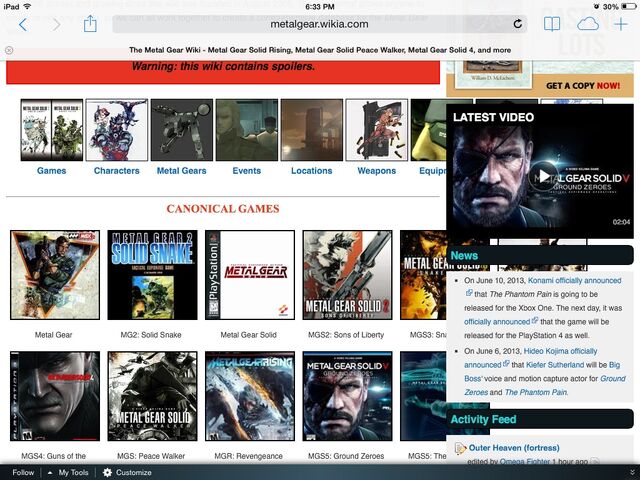The image size is (640, 480).
Task: Open the Events category link
Action: tap(247, 171)
